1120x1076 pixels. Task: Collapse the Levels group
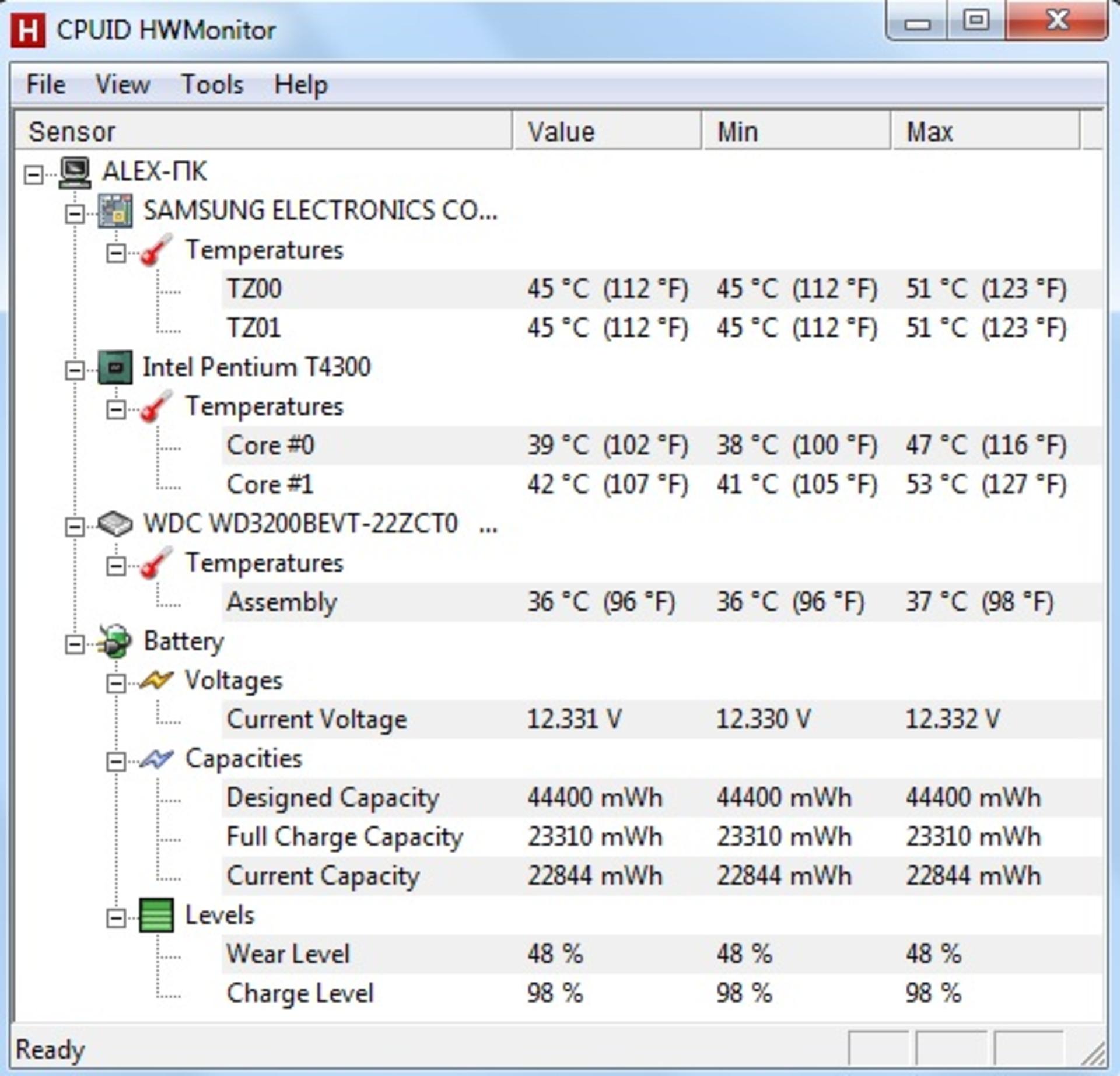click(x=116, y=919)
